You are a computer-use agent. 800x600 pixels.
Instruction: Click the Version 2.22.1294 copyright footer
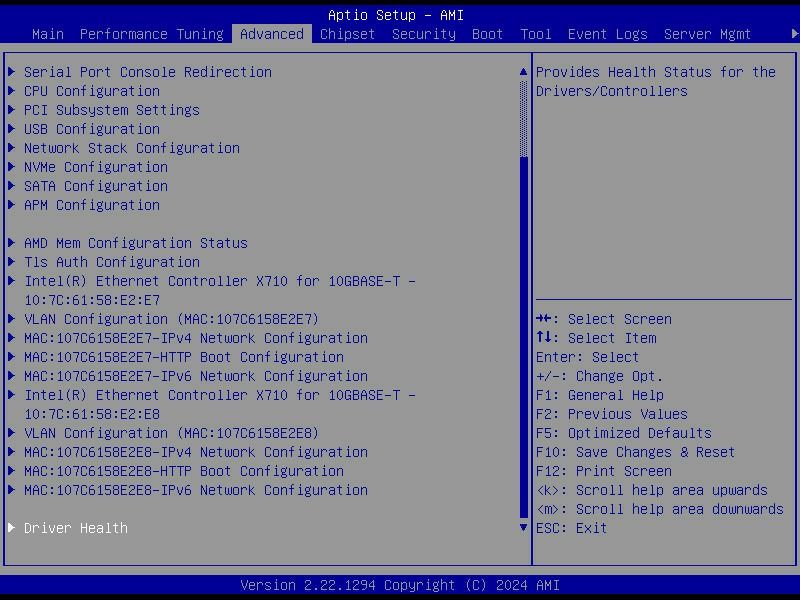[x=400, y=585]
